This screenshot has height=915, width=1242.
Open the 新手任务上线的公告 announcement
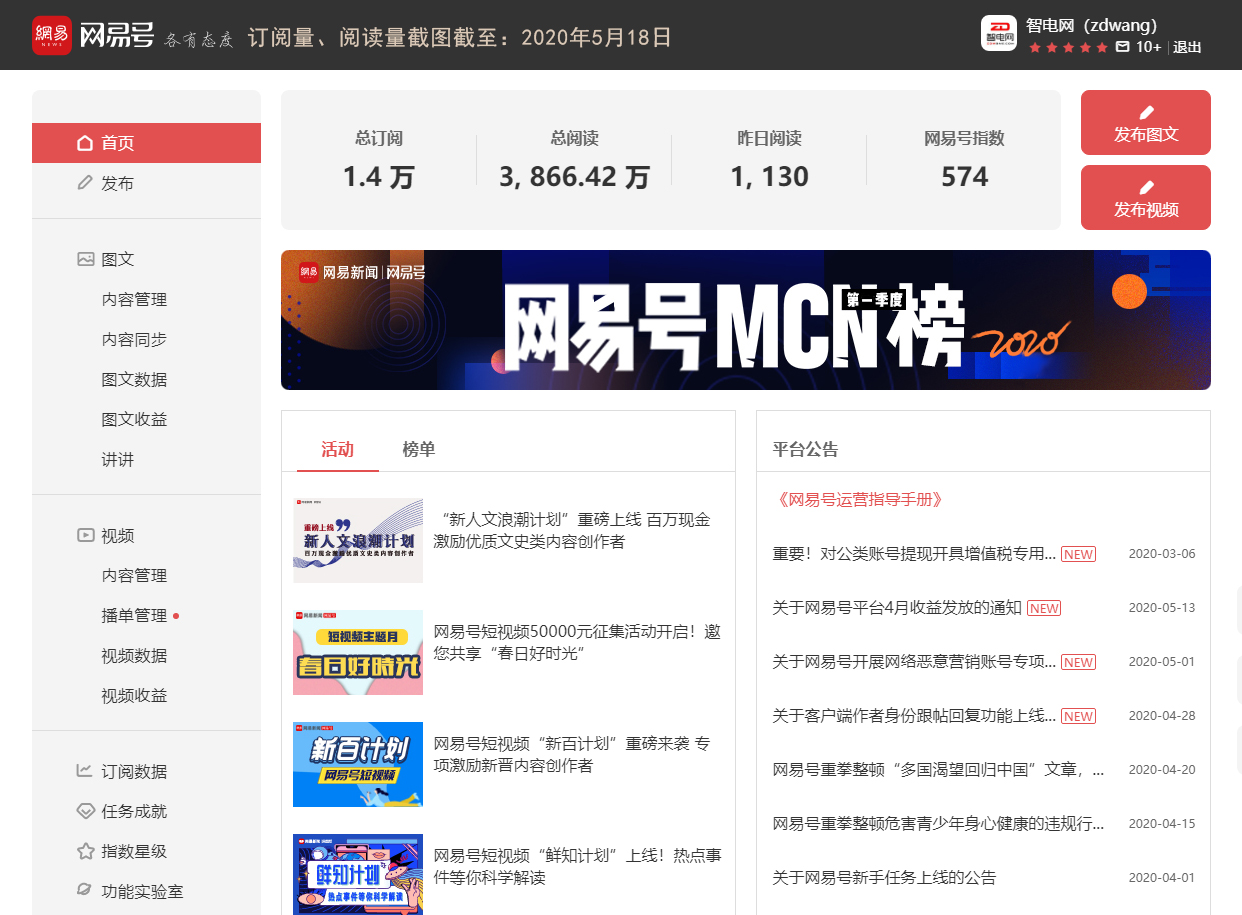click(x=885, y=877)
